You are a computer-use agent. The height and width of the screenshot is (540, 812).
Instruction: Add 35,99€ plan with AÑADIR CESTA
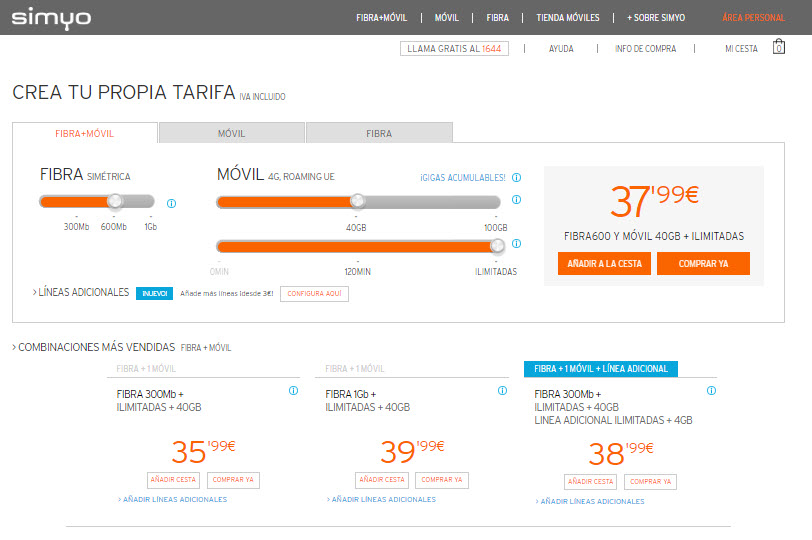[173, 480]
